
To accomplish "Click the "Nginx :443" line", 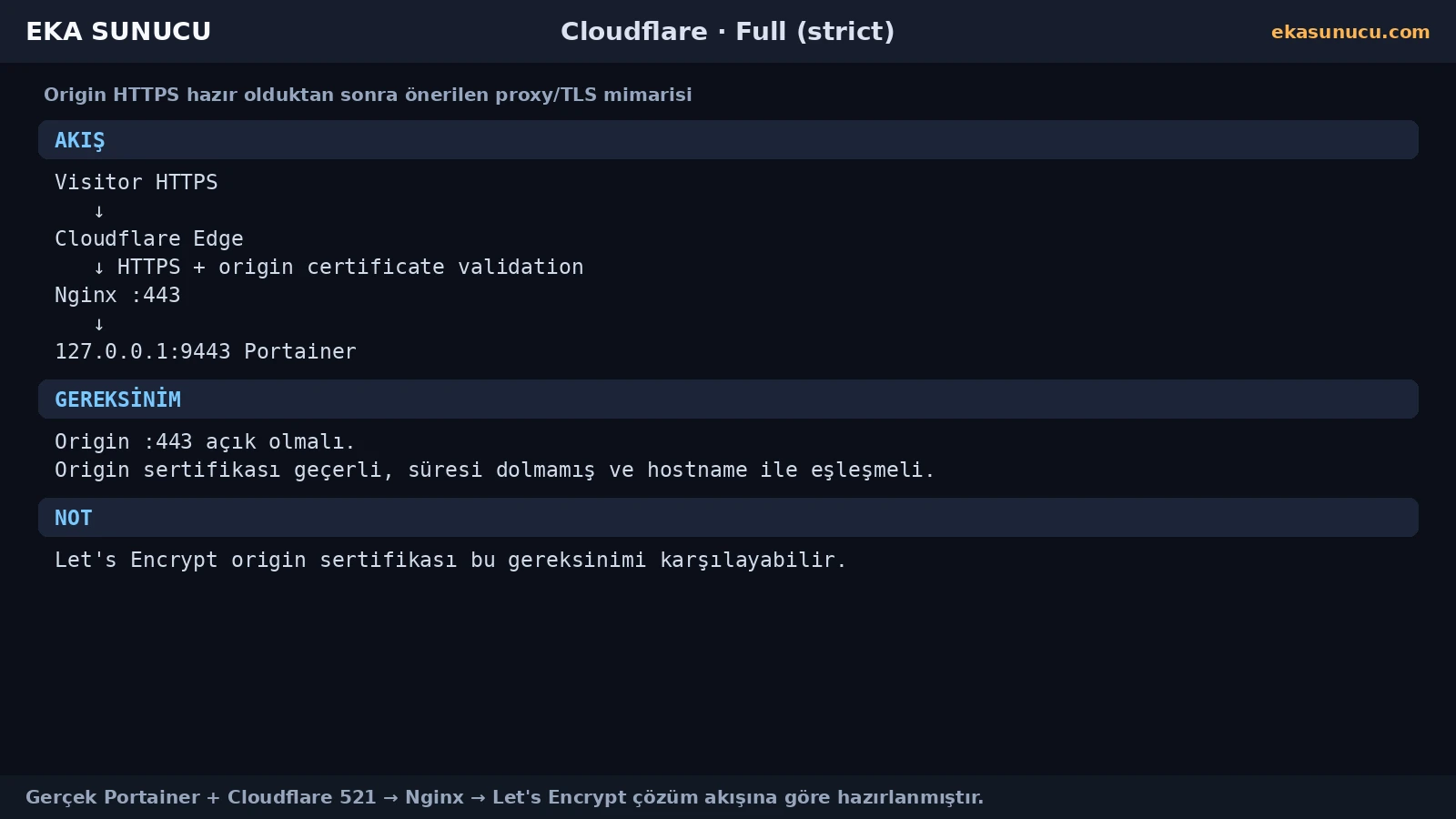I will (x=117, y=295).
